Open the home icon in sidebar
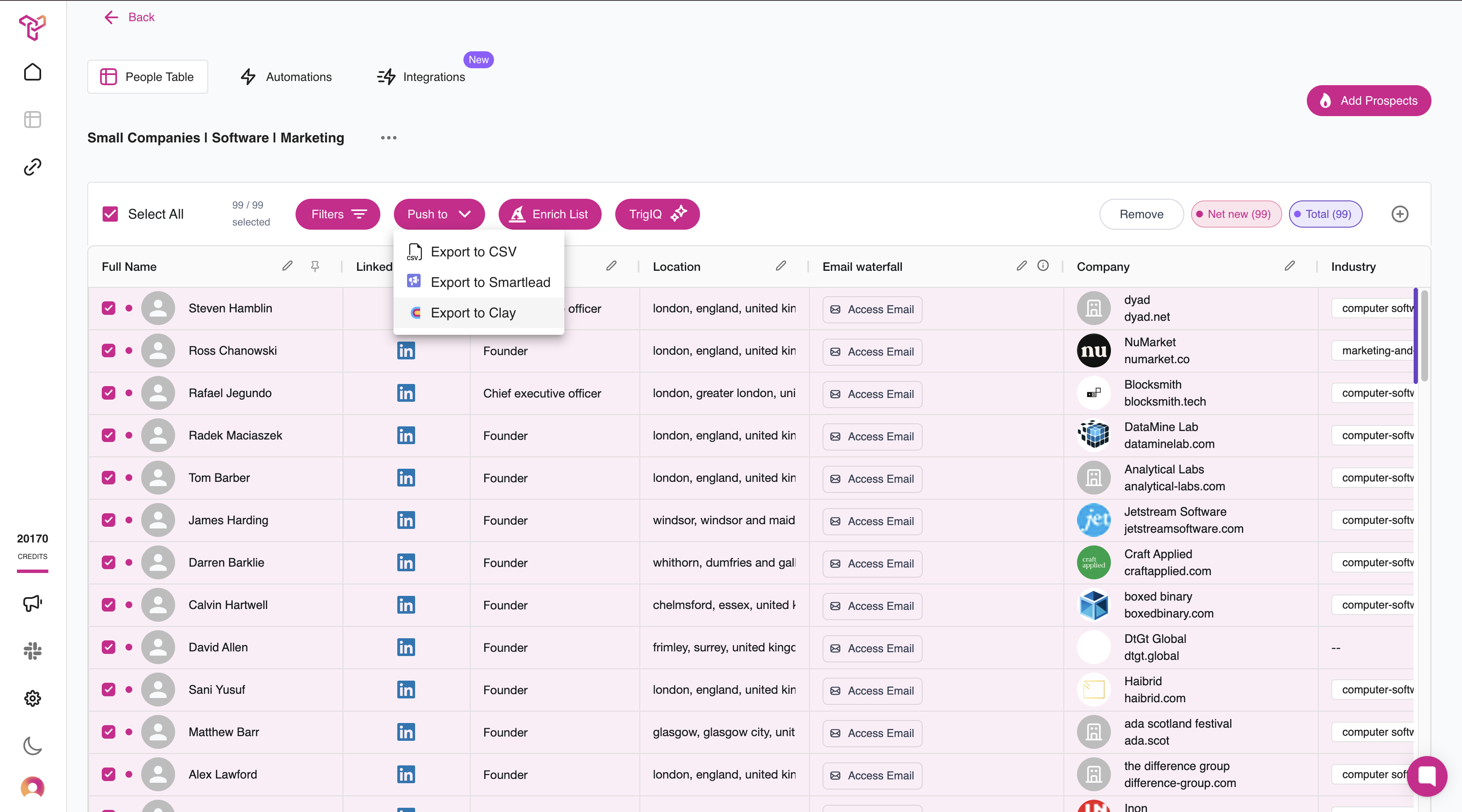1462x812 pixels. coord(32,72)
